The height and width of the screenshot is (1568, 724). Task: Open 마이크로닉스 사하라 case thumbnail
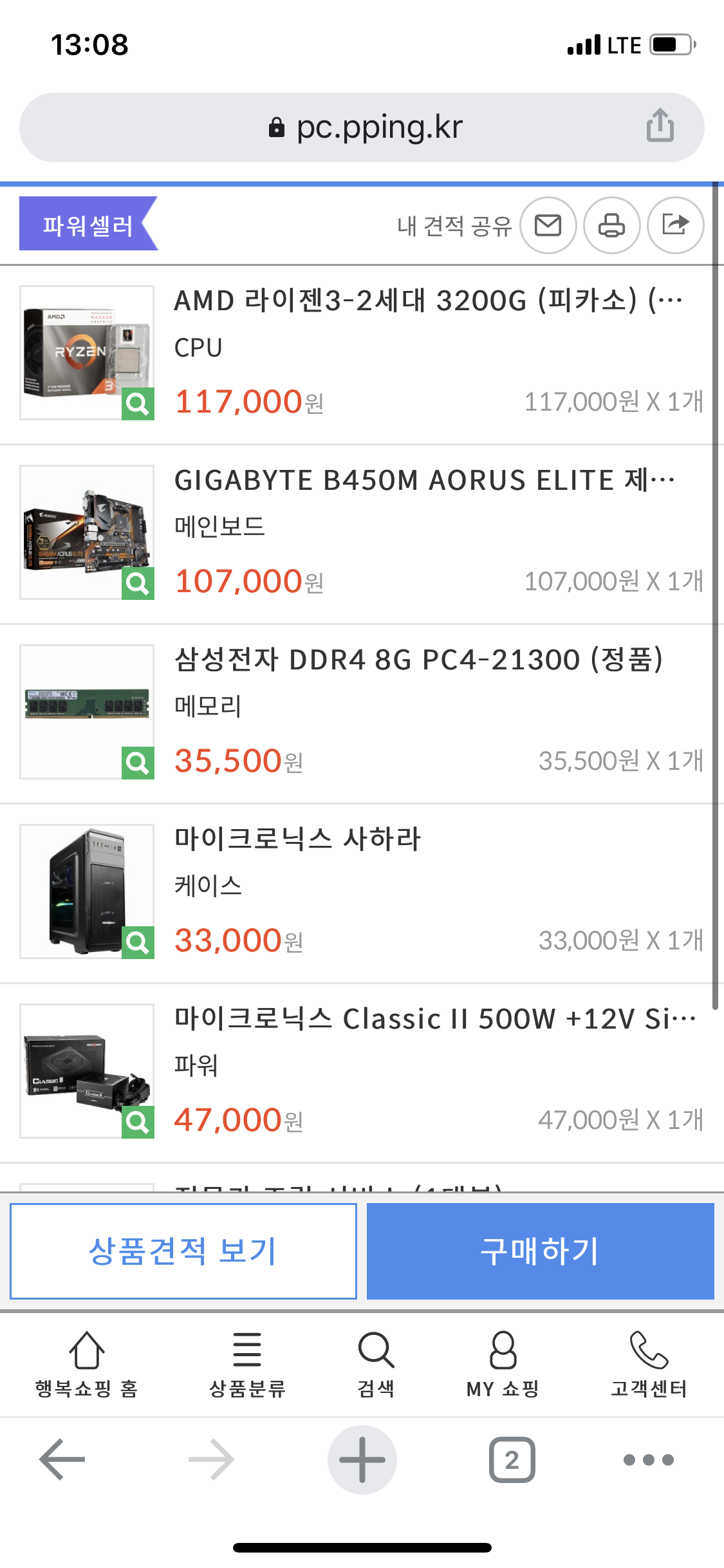coord(87,891)
